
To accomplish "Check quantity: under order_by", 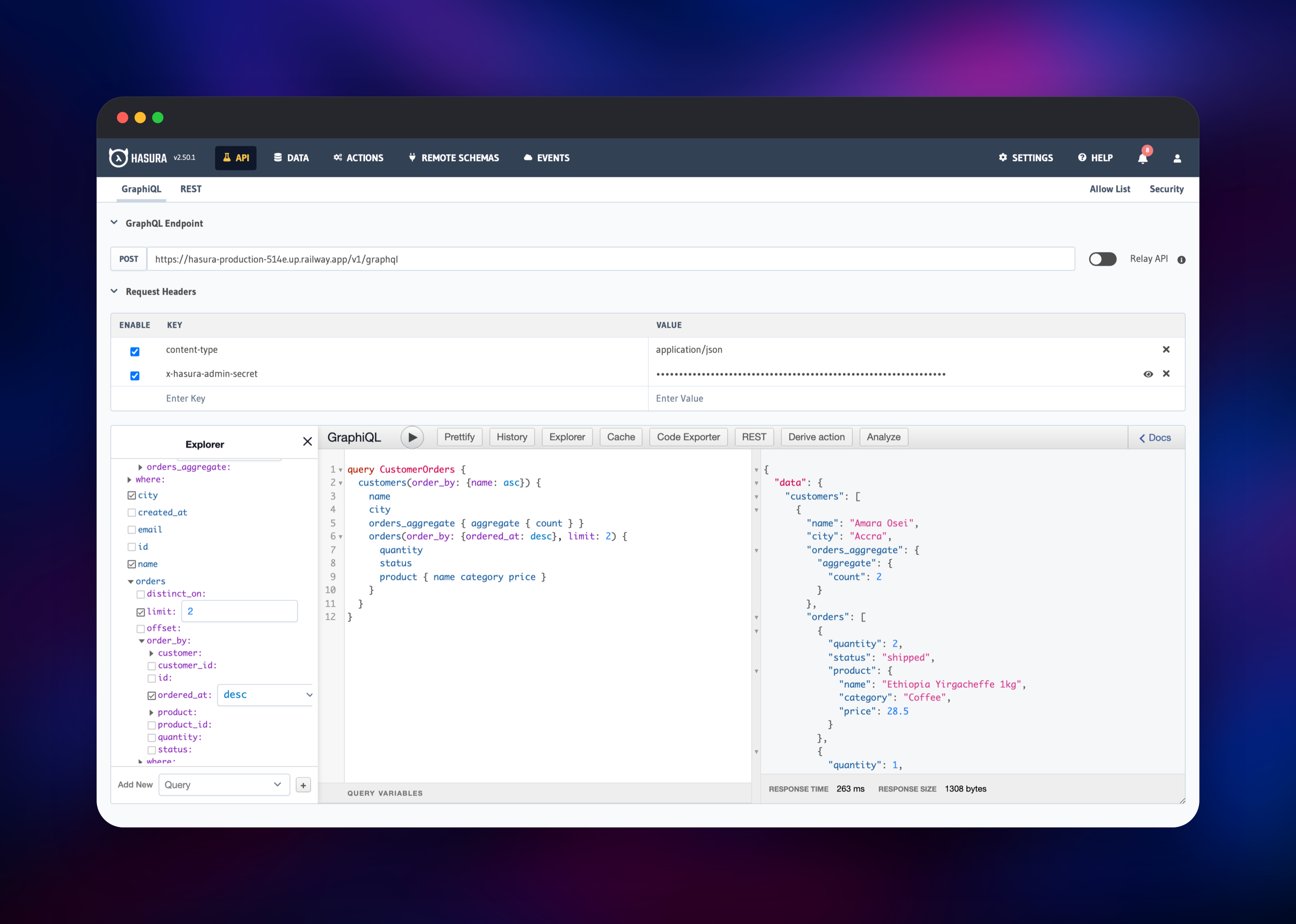I will (152, 737).
